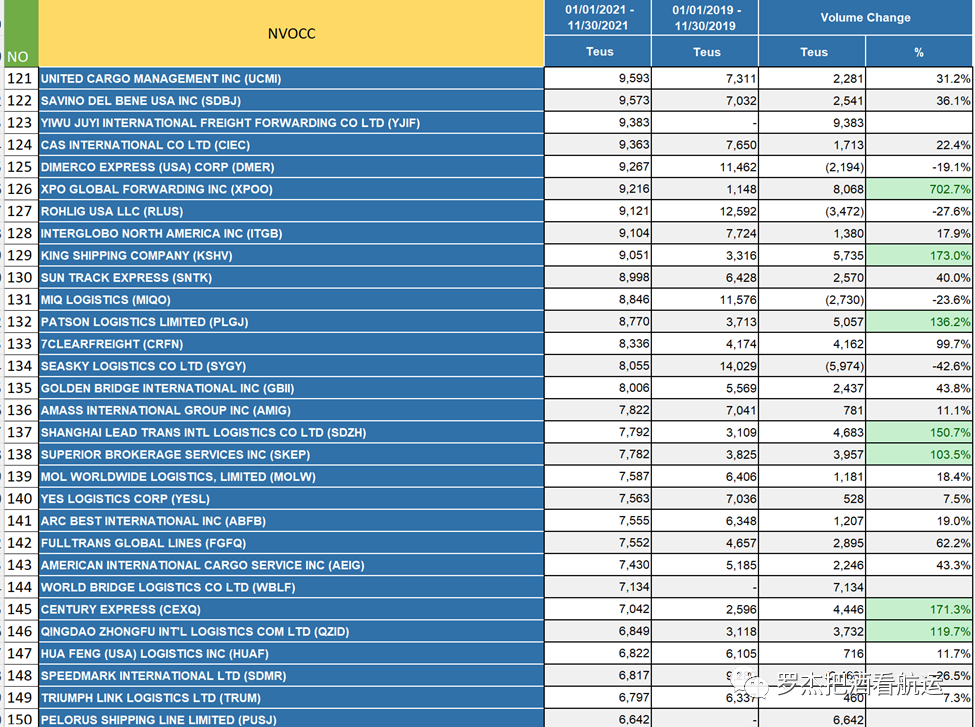This screenshot has height=727, width=975.
Task: Click the 99.7% cell for 7ClearFreight
Action: coord(919,344)
